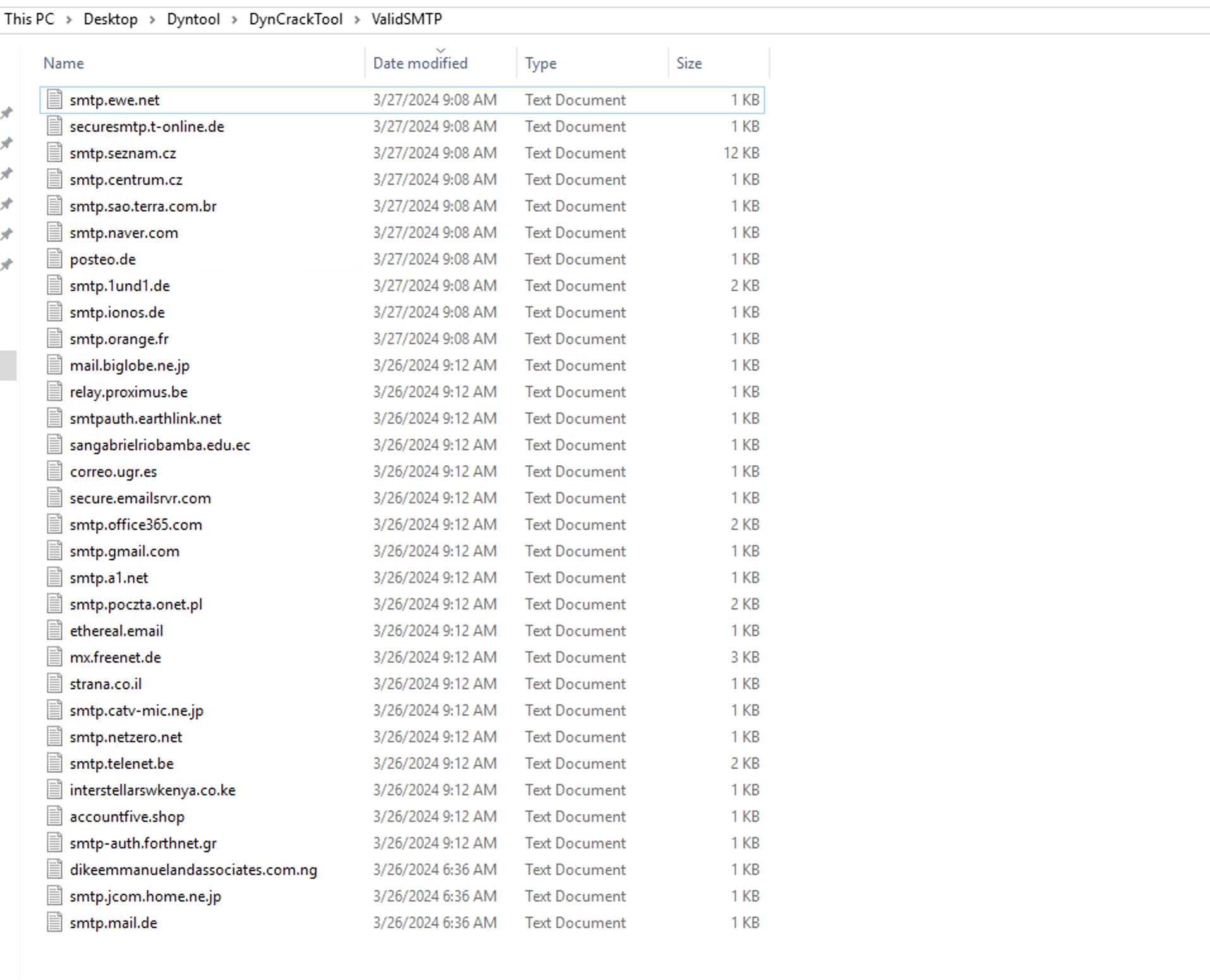Viewport: 1210px width, 980px height.
Task: Navigate to Dyntool via the breadcrumb
Action: click(193, 19)
